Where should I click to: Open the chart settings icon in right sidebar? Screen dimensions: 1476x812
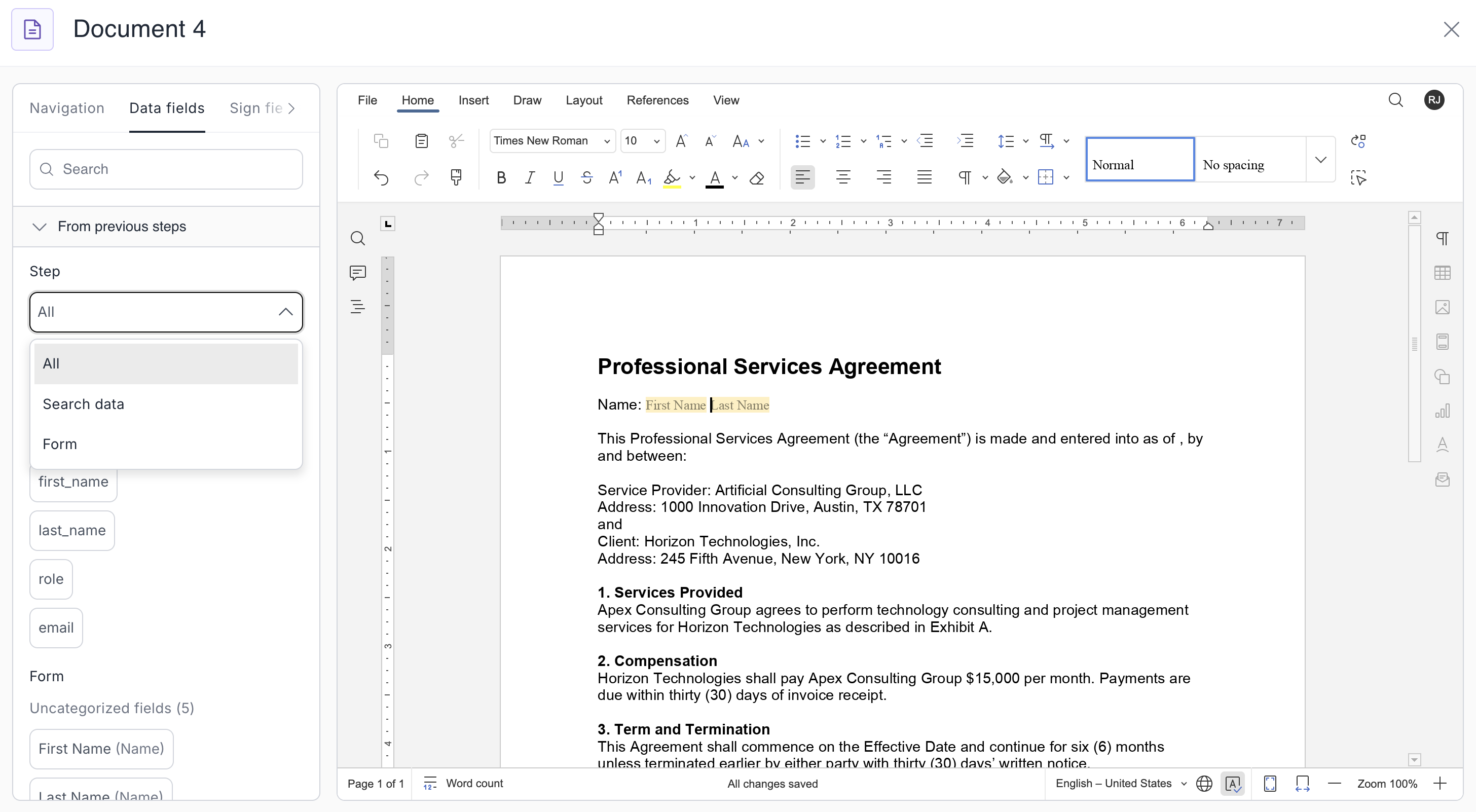[1442, 411]
